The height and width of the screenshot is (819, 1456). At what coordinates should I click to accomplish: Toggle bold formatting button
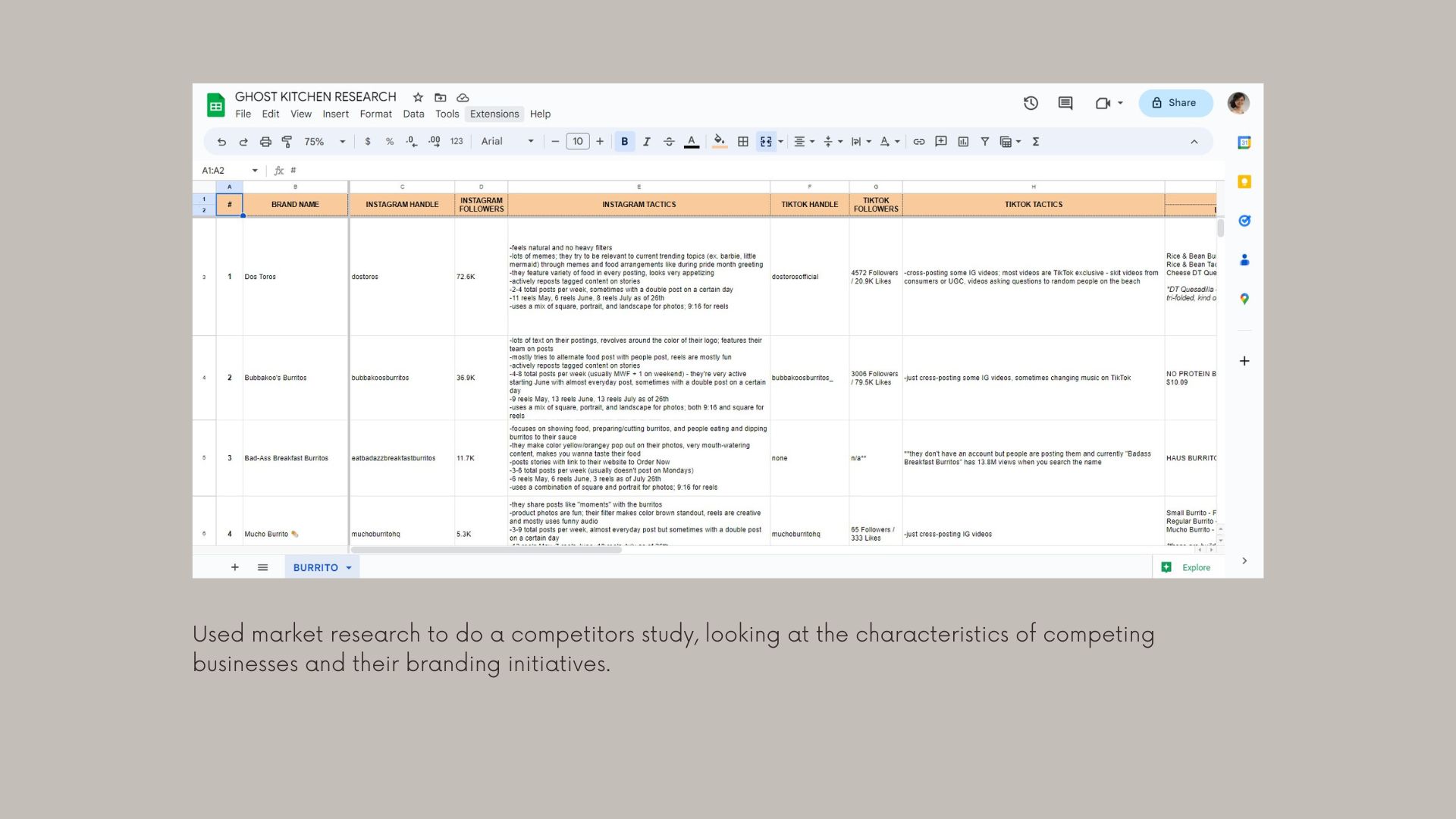pos(624,142)
